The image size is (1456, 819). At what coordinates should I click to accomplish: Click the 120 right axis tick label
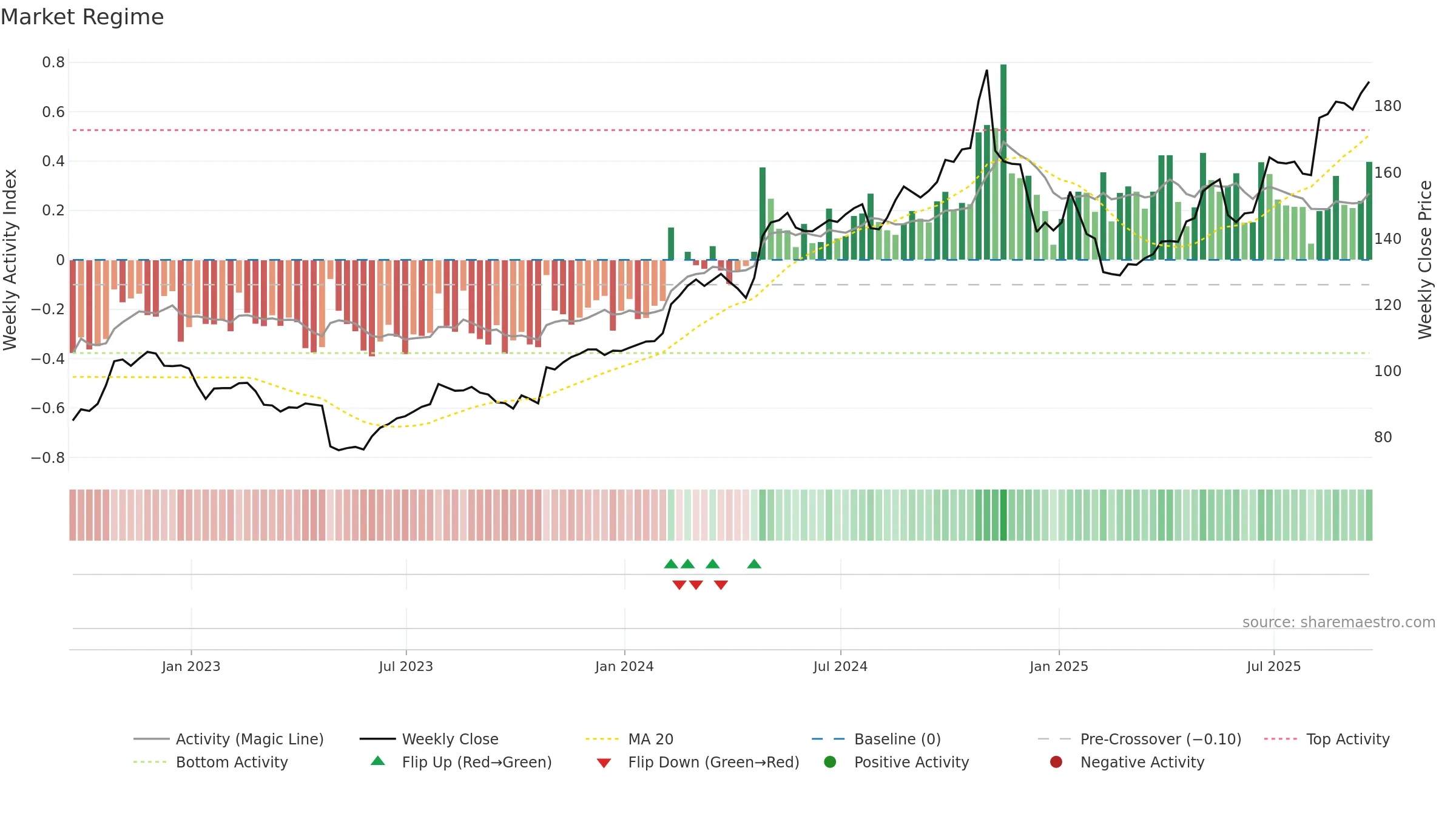tap(1387, 305)
